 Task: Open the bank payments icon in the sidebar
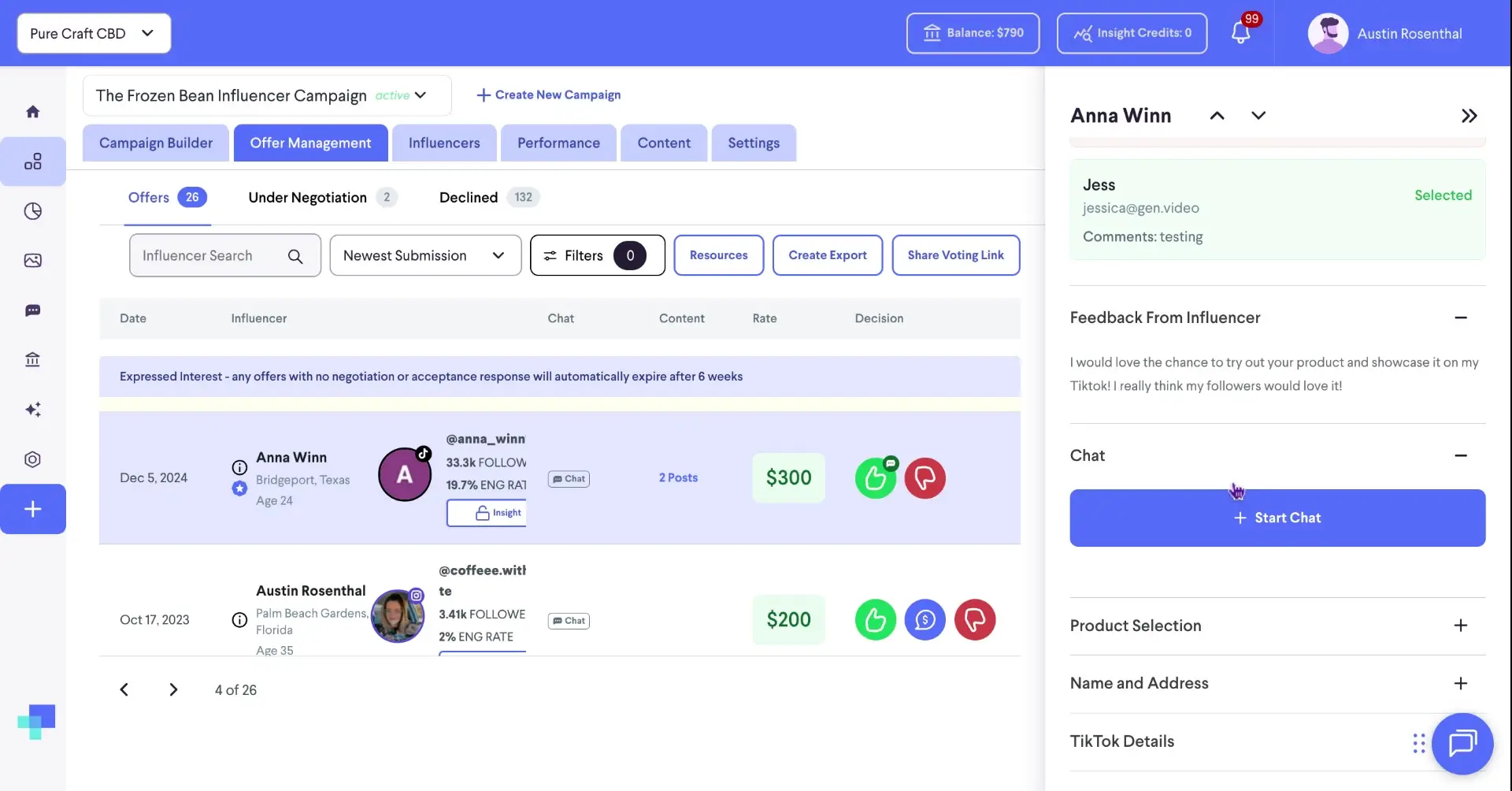tap(33, 360)
